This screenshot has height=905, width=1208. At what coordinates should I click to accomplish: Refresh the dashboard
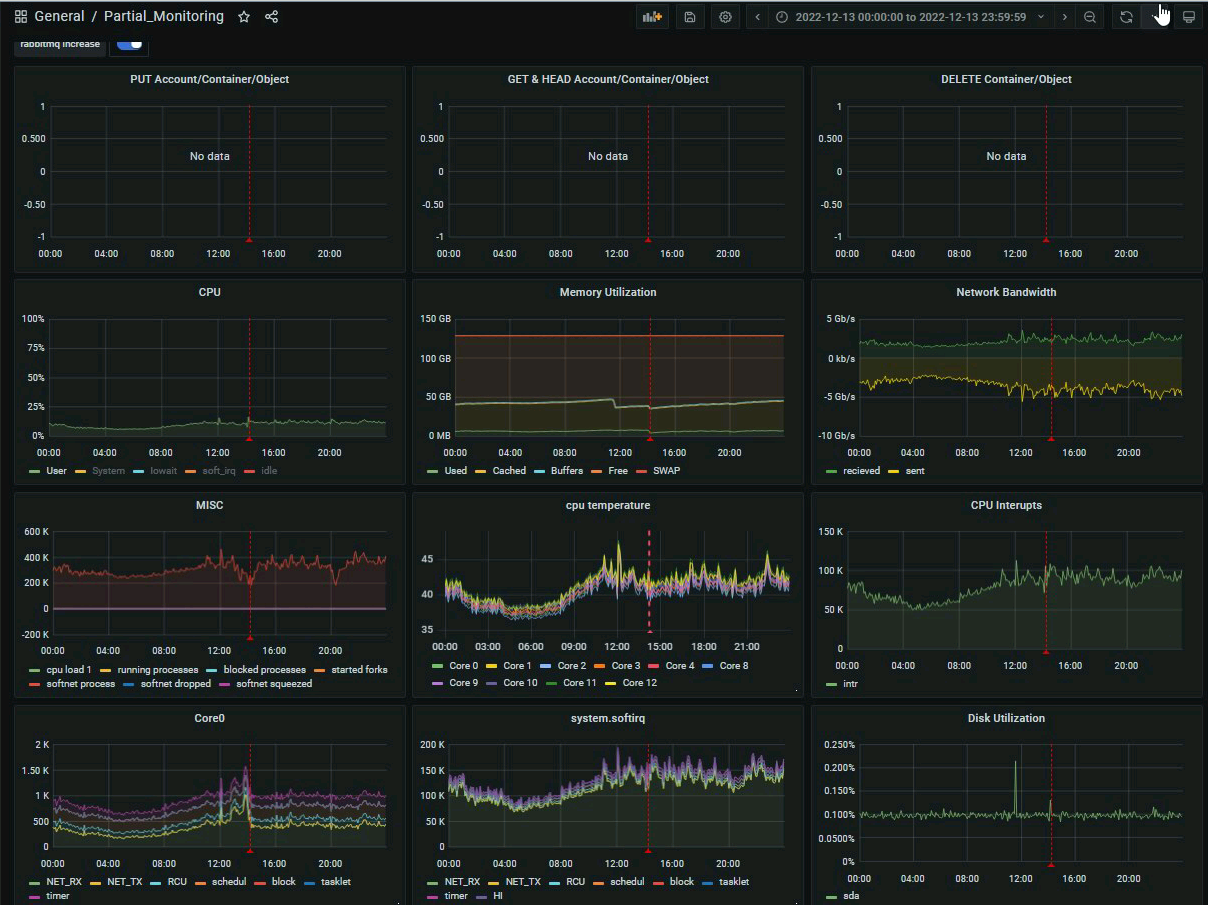1126,17
